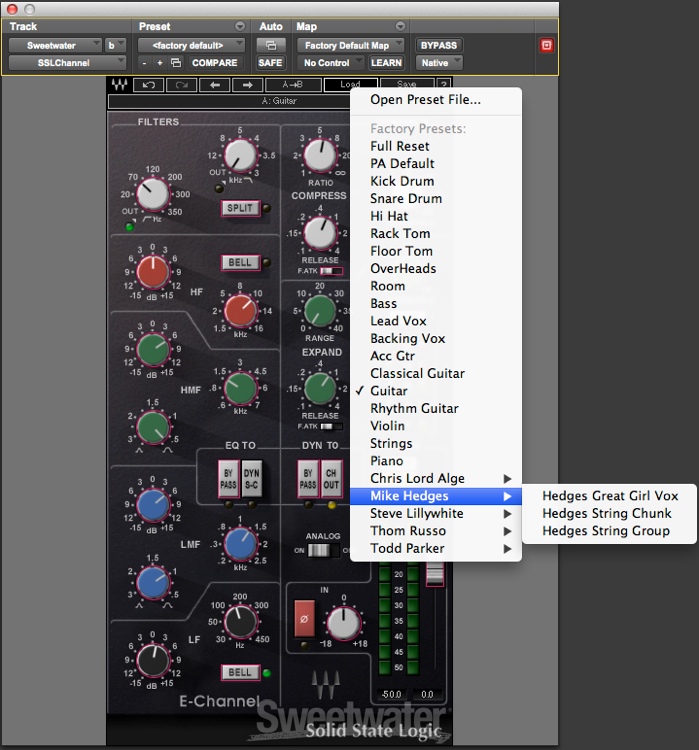The height and width of the screenshot is (750, 699).
Task: Click the undo arrow in plugin toolbar
Action: (x=148, y=85)
